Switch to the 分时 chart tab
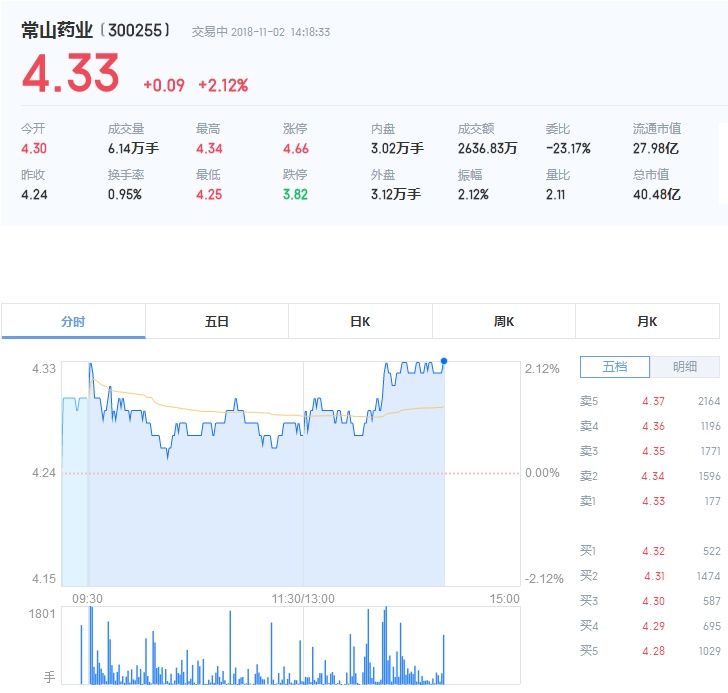 click(73, 321)
